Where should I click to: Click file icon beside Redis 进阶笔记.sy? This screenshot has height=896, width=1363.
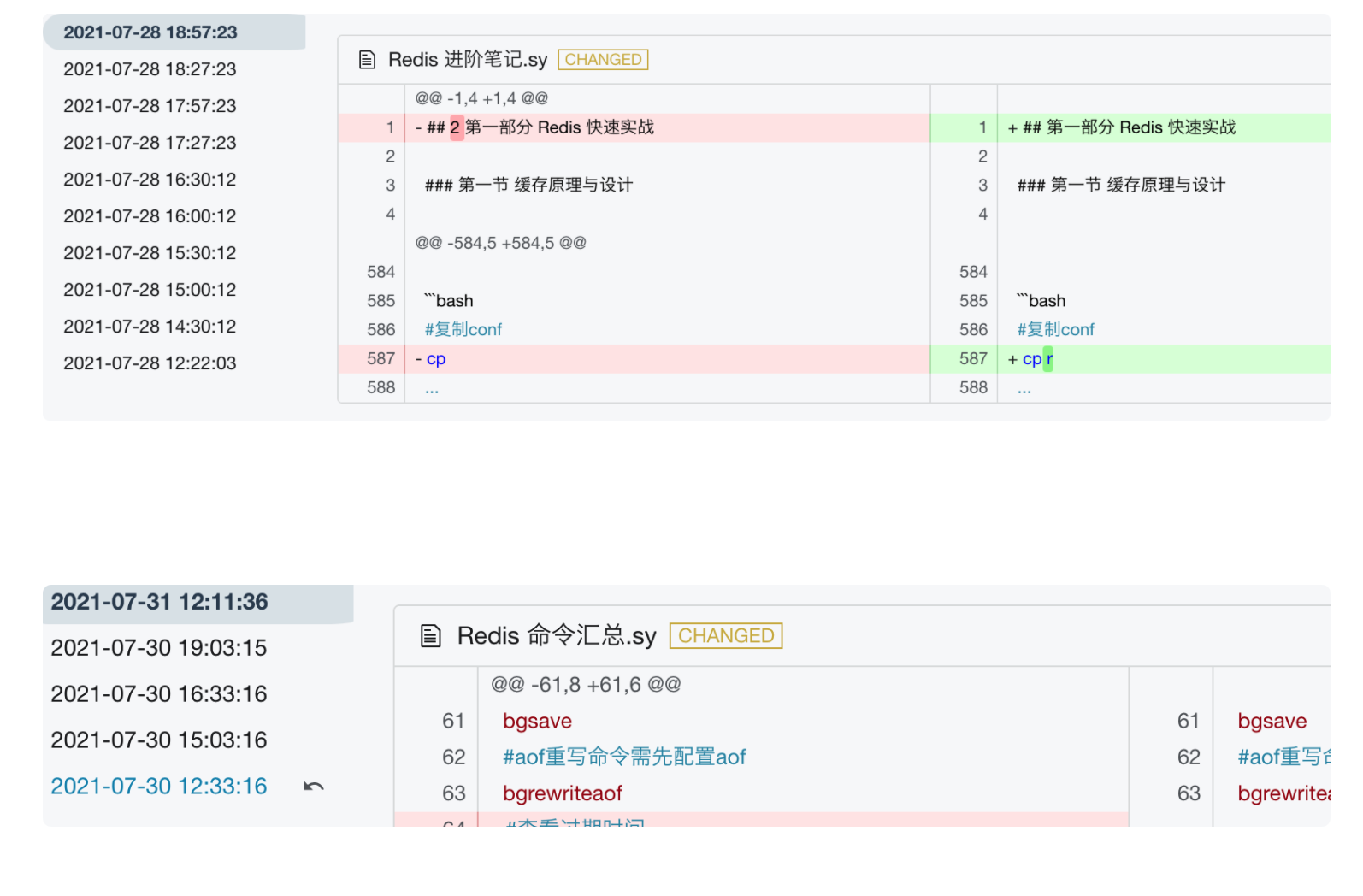tap(367, 60)
